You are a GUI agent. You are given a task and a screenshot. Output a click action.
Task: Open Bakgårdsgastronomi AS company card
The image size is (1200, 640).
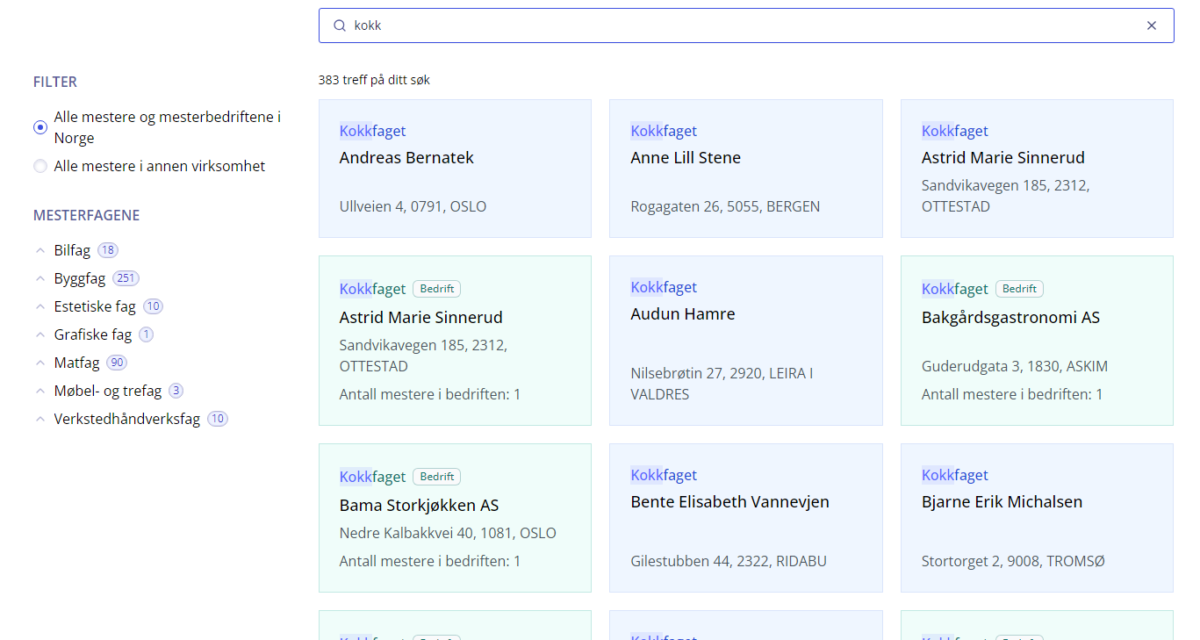point(1036,340)
